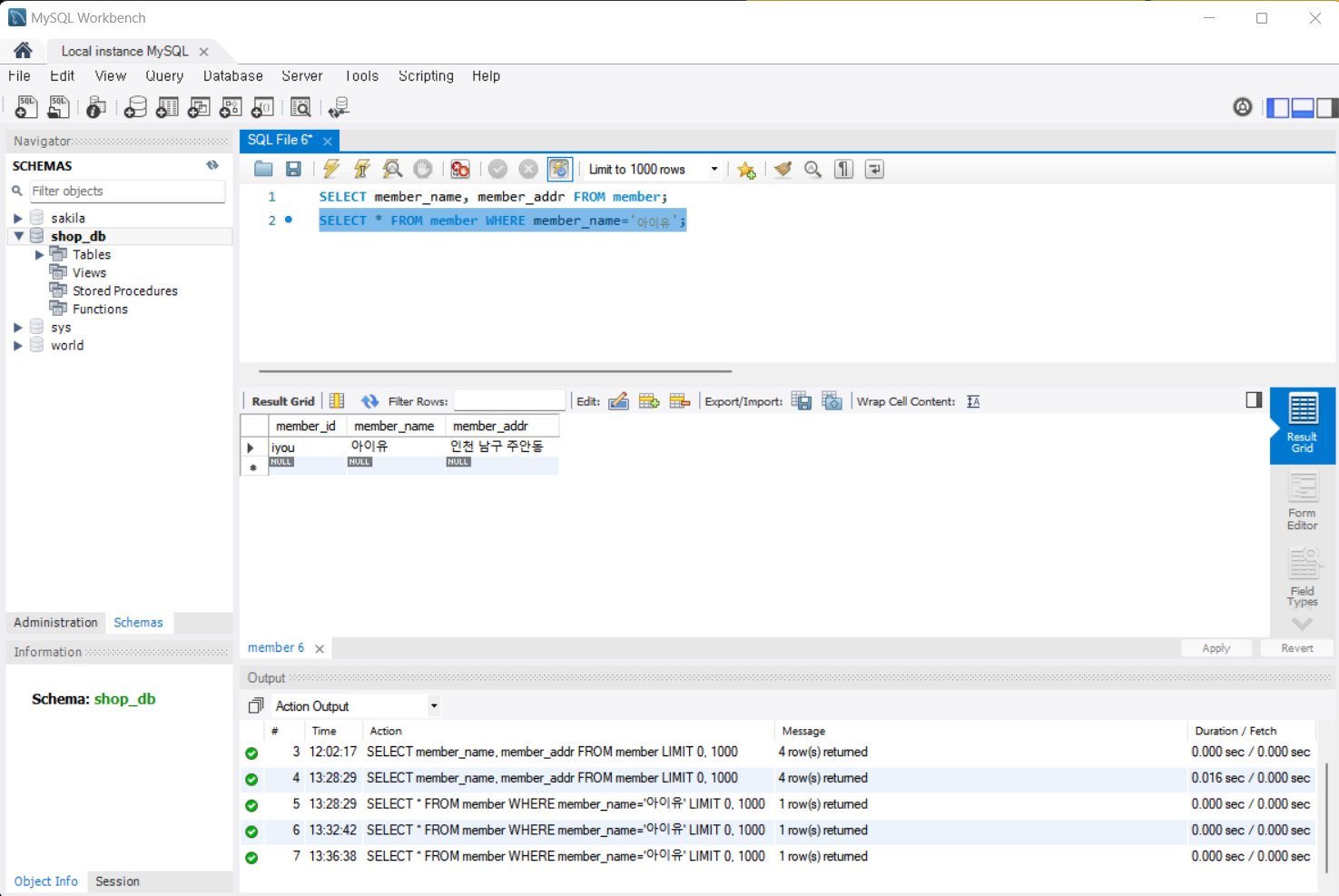Open the Home screen tab icon
The height and width of the screenshot is (896, 1339).
tap(23, 51)
